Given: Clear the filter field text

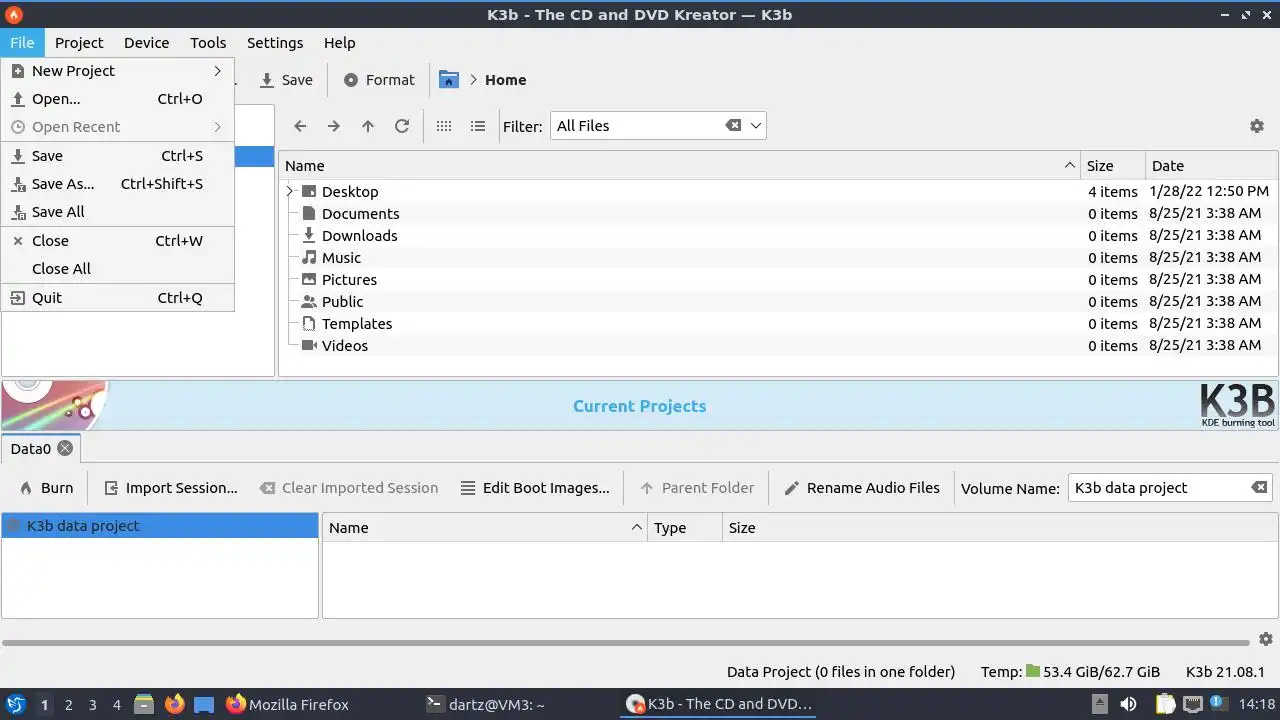Looking at the screenshot, I should (x=733, y=125).
